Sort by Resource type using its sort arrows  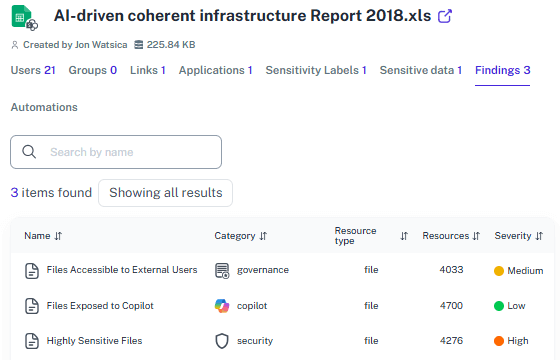point(404,236)
